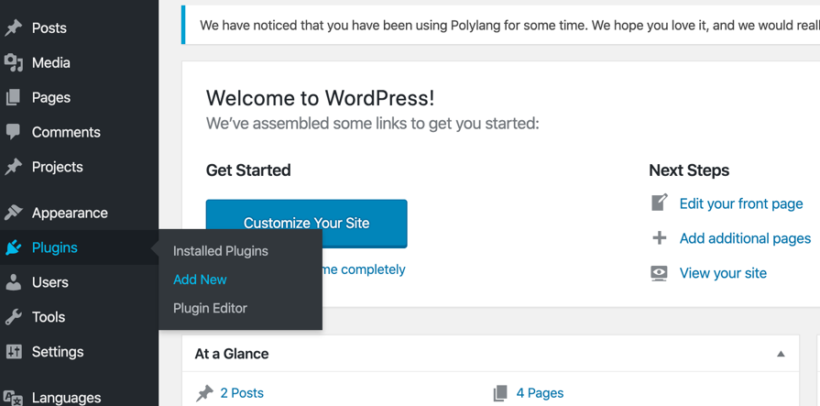Click the Appearance paintbrush icon
This screenshot has height=406, width=820.
tap(14, 213)
